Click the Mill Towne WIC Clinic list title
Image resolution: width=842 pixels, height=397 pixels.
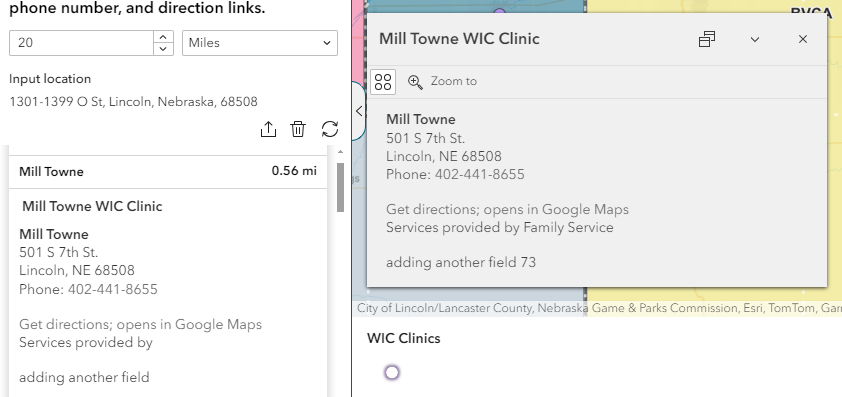[92, 206]
